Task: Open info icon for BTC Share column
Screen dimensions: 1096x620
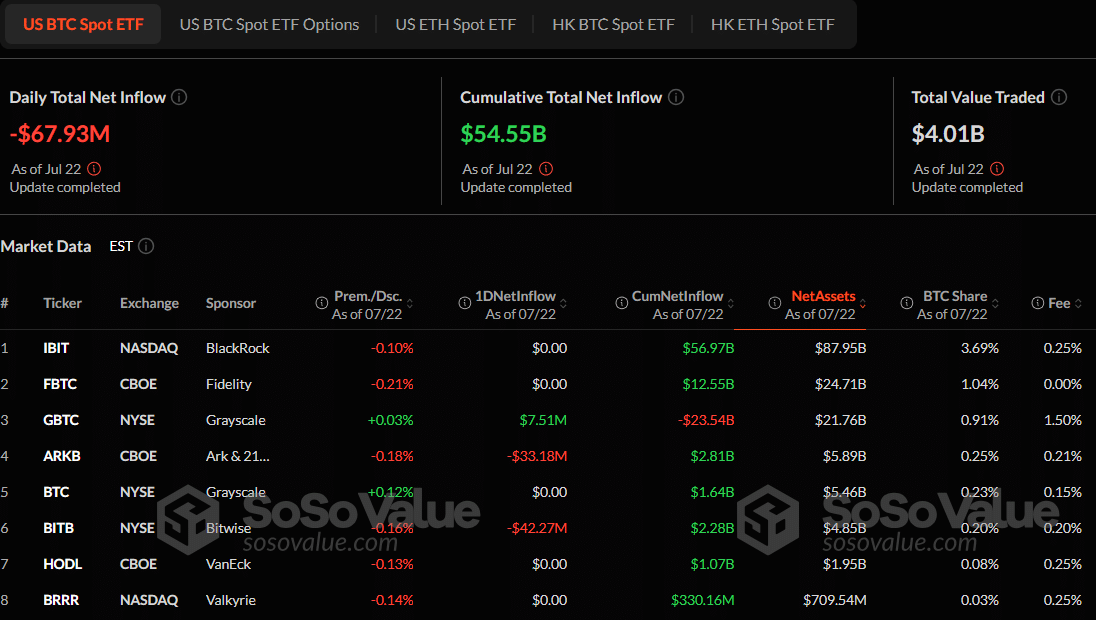Action: (x=907, y=303)
